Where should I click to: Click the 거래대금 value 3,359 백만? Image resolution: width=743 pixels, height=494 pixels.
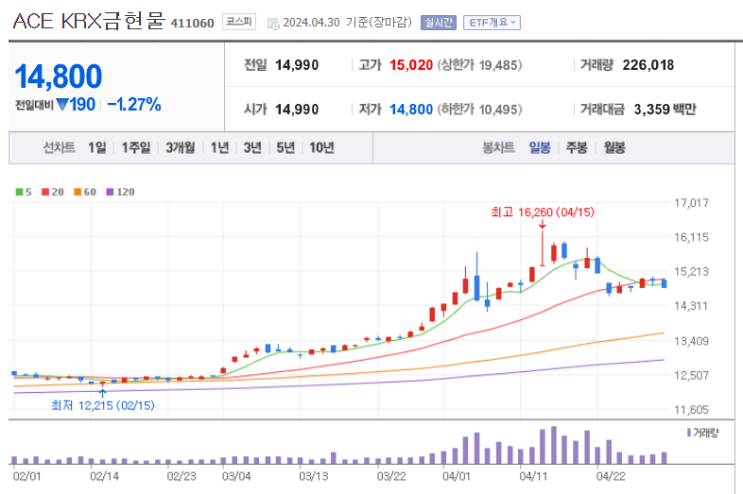[665, 109]
